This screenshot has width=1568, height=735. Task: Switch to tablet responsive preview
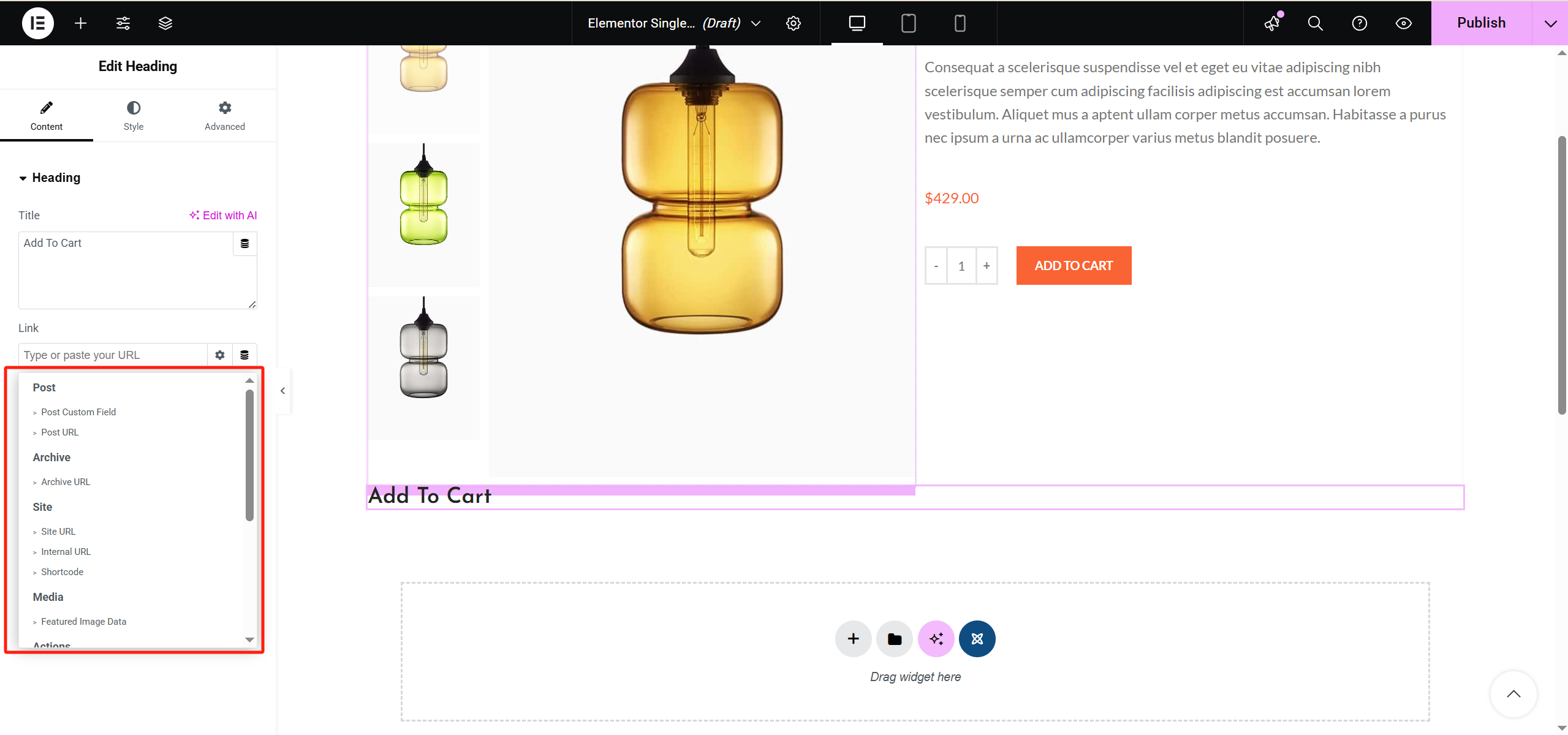point(908,23)
